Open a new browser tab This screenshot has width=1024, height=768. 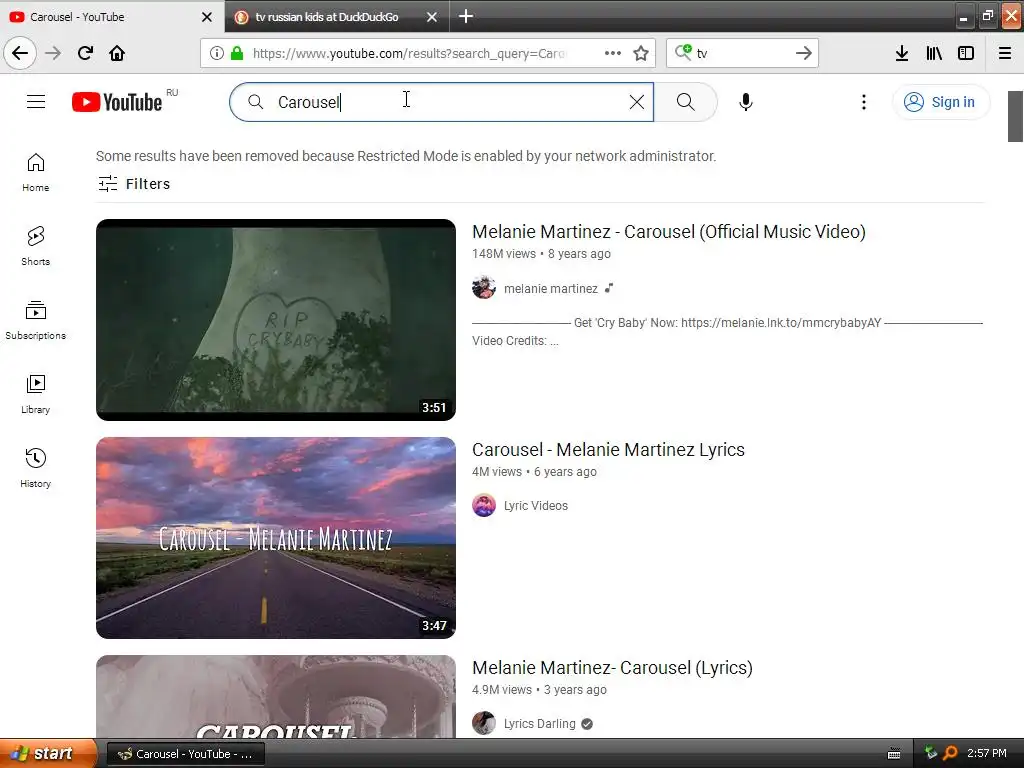466,16
